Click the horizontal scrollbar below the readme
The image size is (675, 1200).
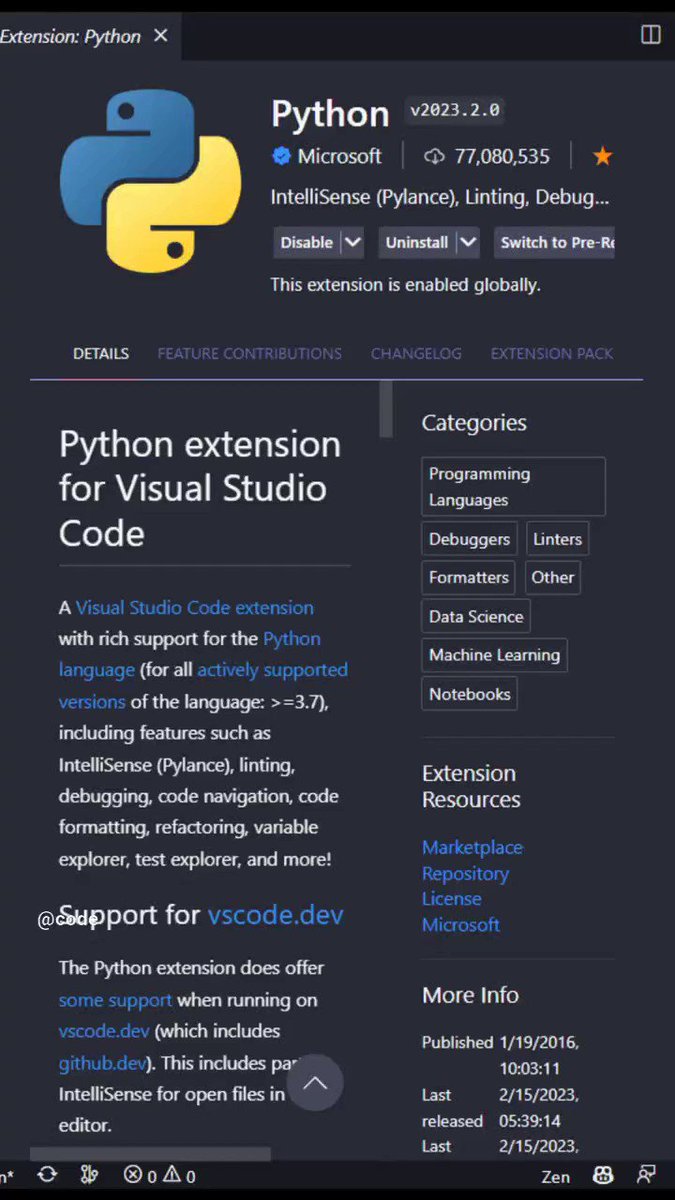click(150, 1154)
